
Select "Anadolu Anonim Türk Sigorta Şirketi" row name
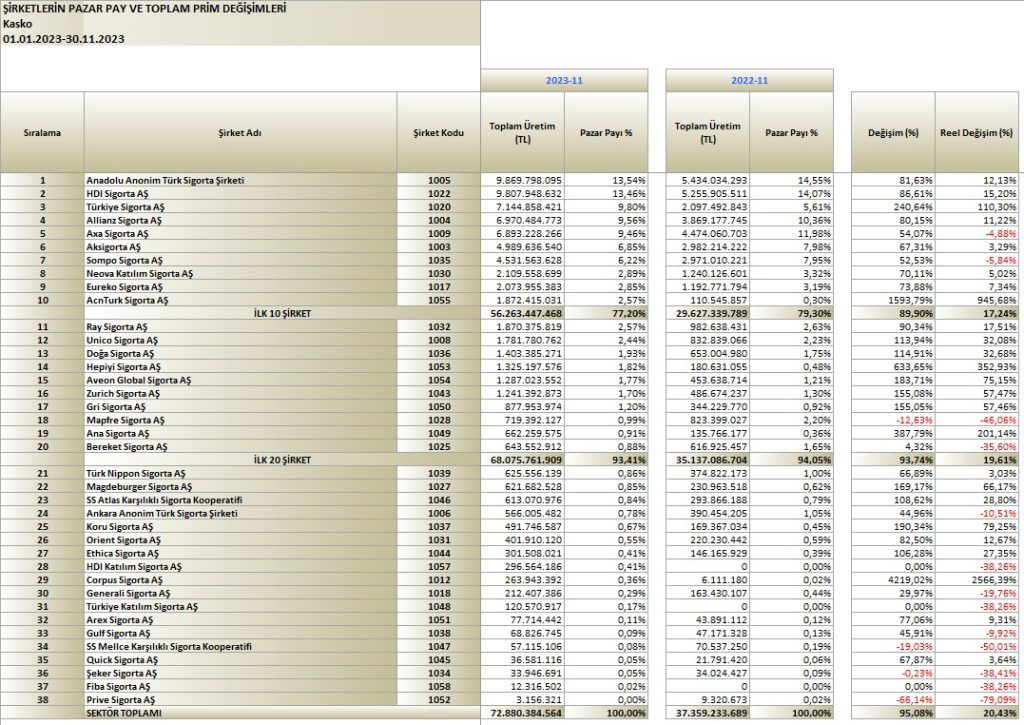(x=165, y=180)
